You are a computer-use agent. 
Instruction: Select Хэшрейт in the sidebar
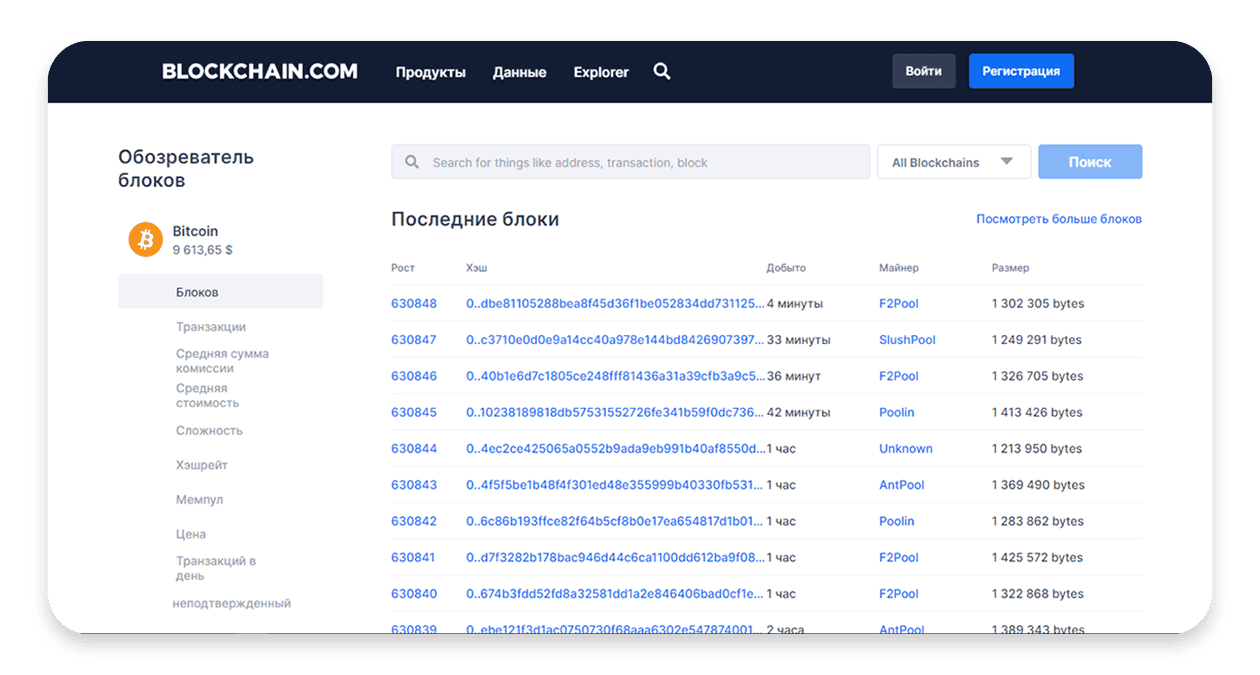[x=202, y=465]
